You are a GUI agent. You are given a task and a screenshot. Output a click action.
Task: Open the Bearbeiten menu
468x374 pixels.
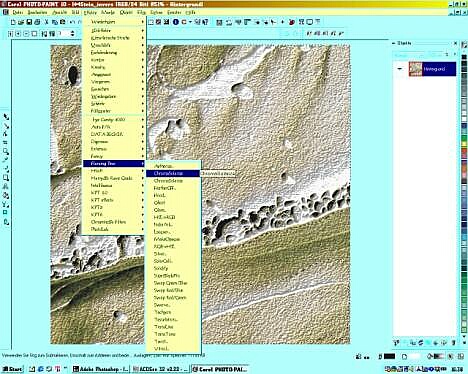37,12
